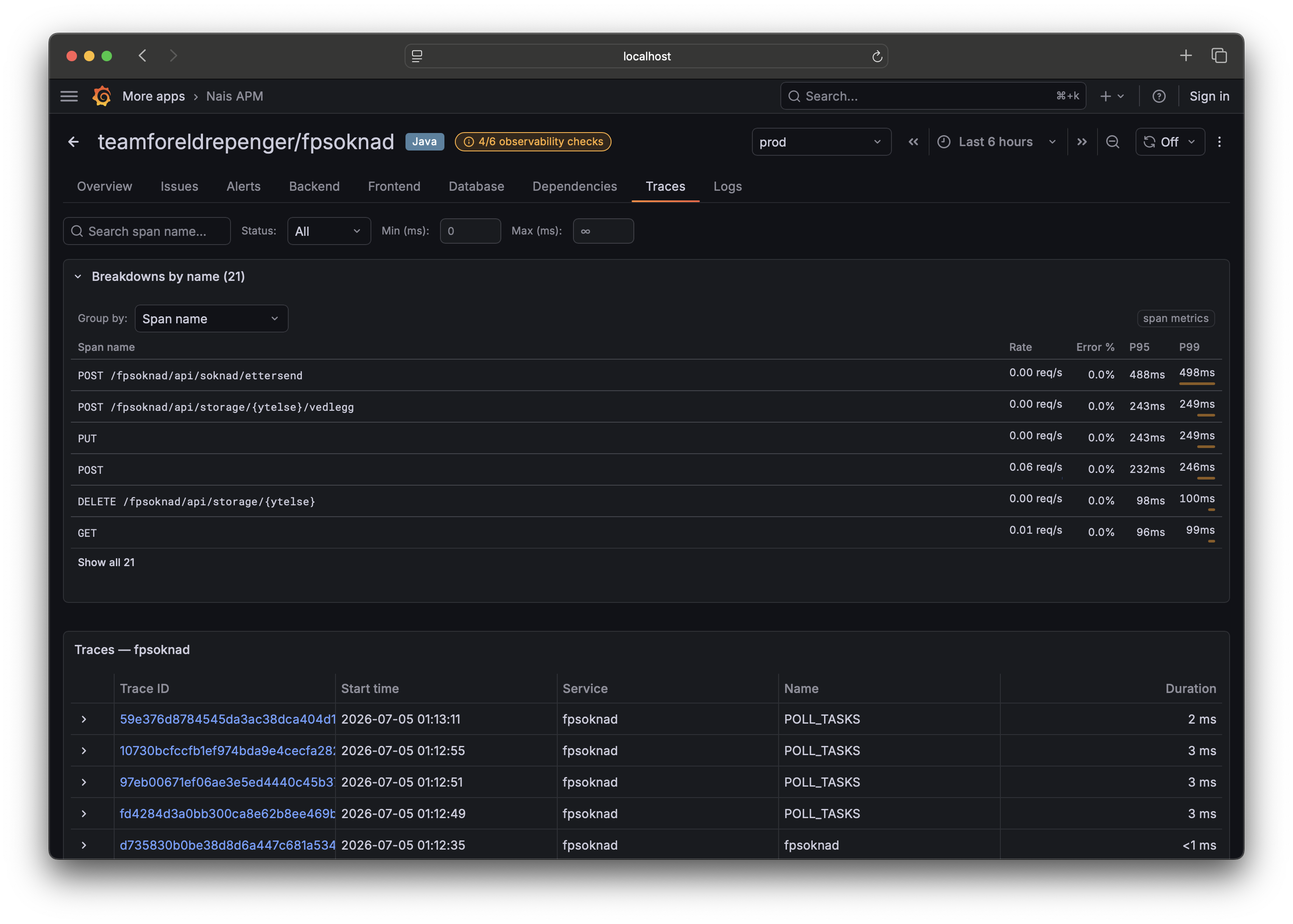The width and height of the screenshot is (1293, 924).
Task: Click the refresh icon next to Off
Action: 1149,142
